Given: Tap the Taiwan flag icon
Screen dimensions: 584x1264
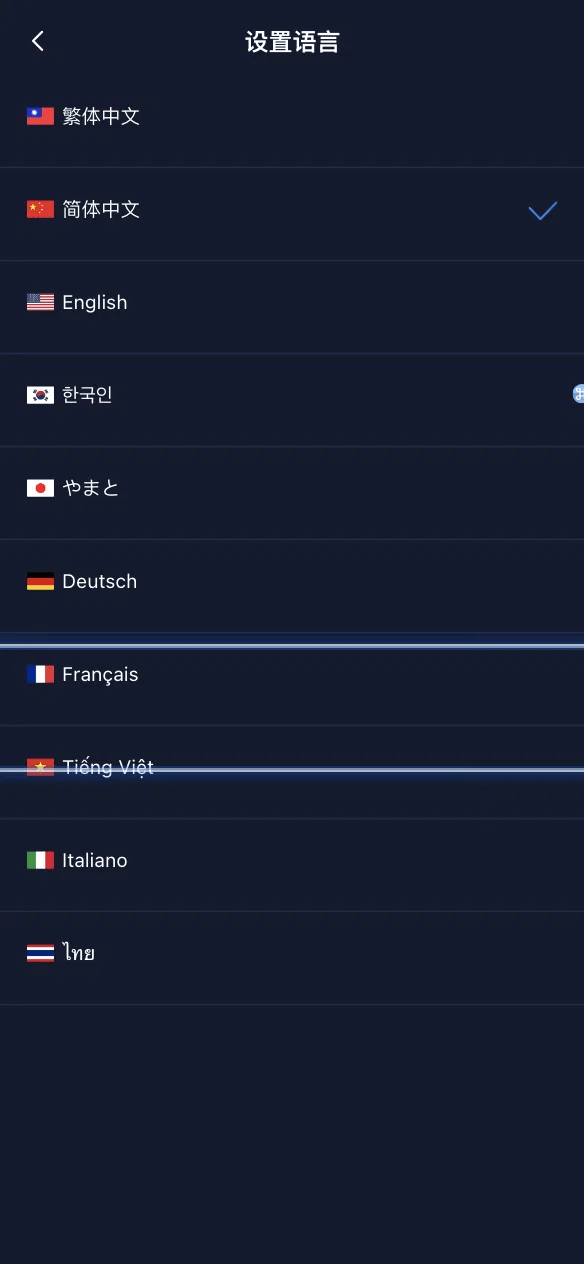Looking at the screenshot, I should 40,116.
